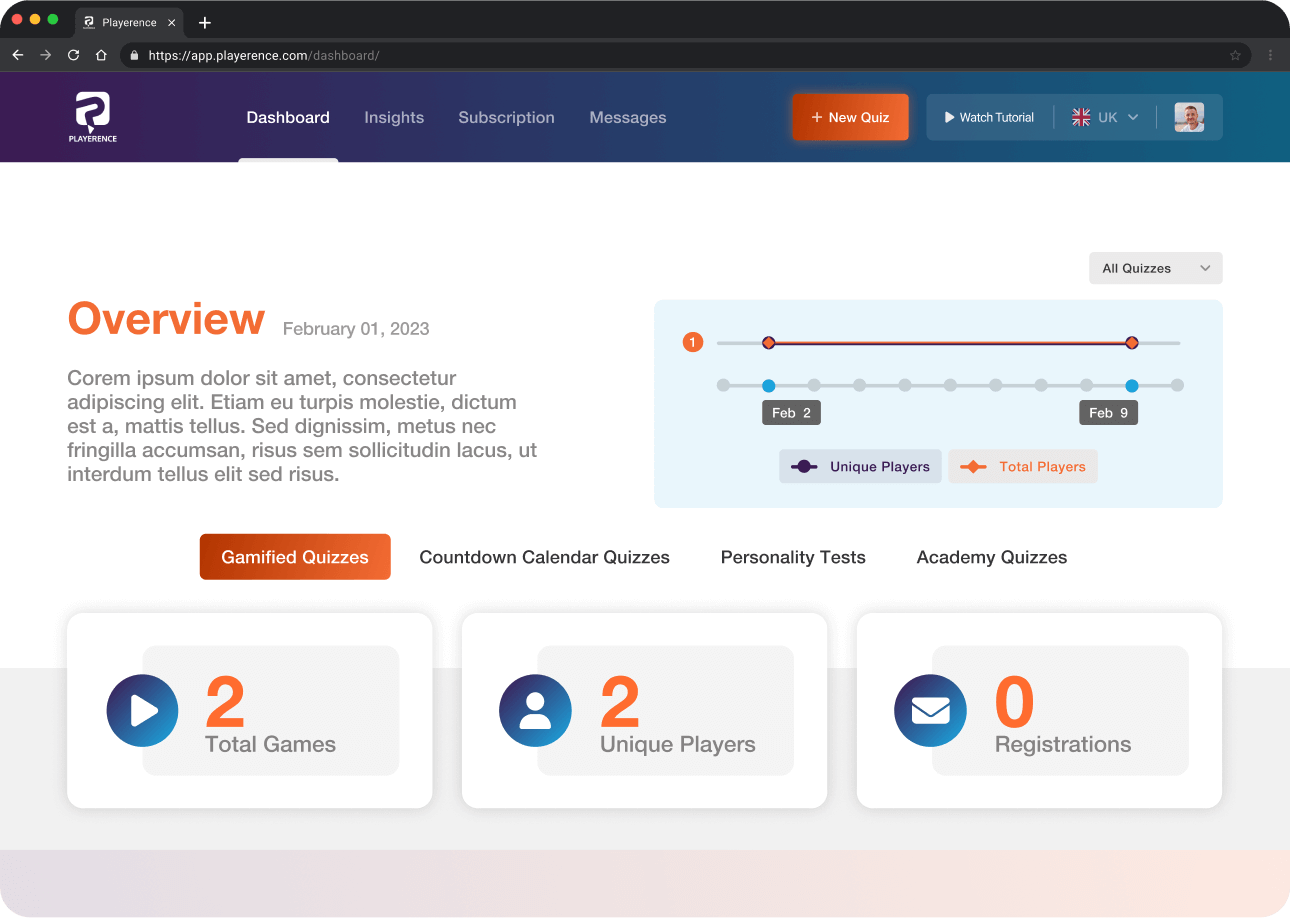Open the All Quizzes dropdown
1290x918 pixels.
click(x=1155, y=268)
